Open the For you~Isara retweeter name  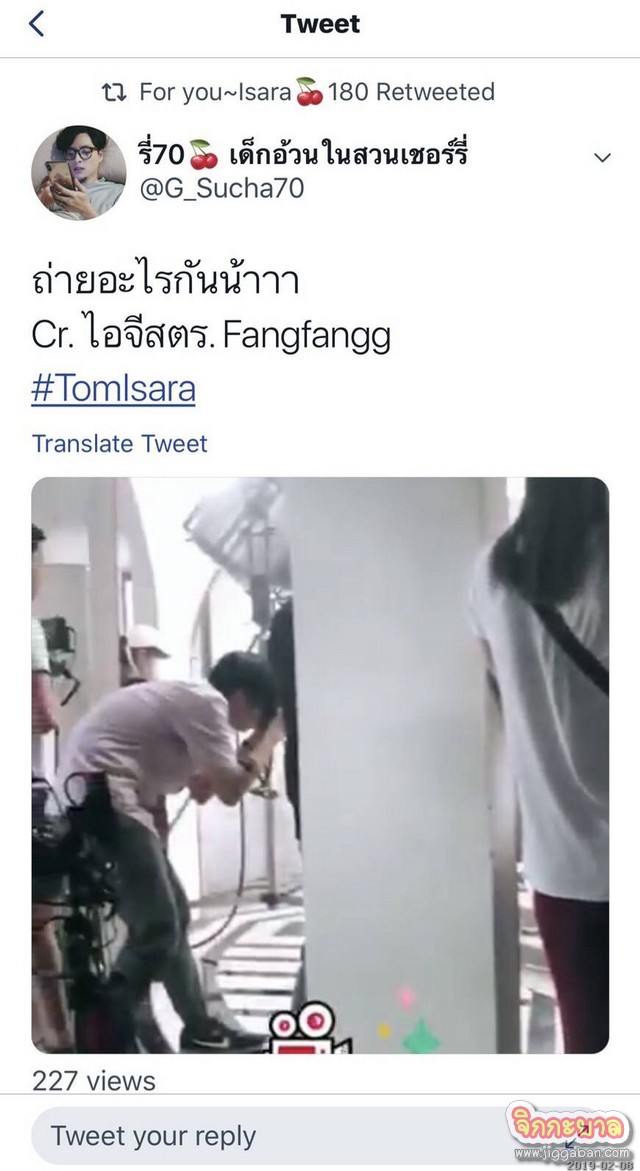[215, 92]
